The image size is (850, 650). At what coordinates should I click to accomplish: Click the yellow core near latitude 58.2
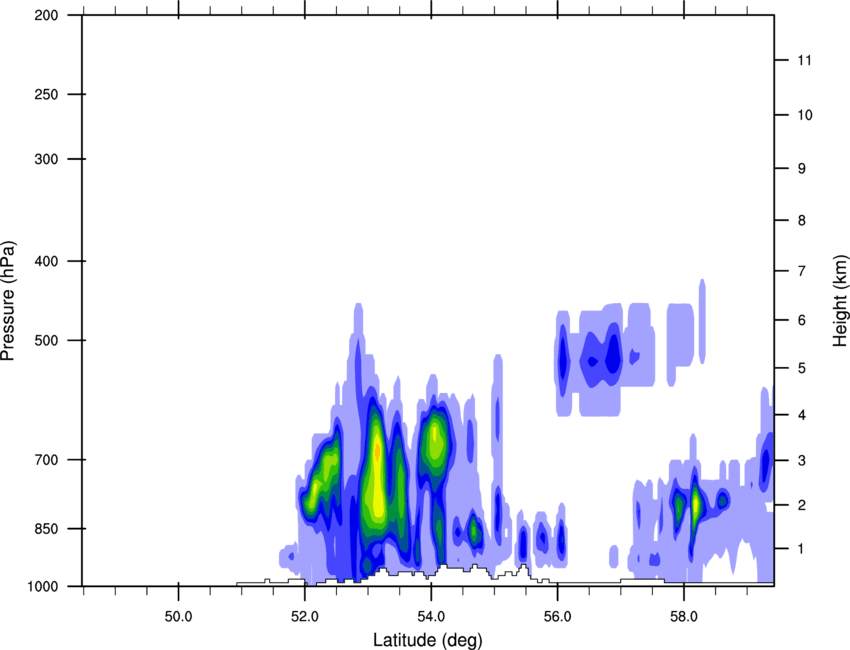coord(696,504)
